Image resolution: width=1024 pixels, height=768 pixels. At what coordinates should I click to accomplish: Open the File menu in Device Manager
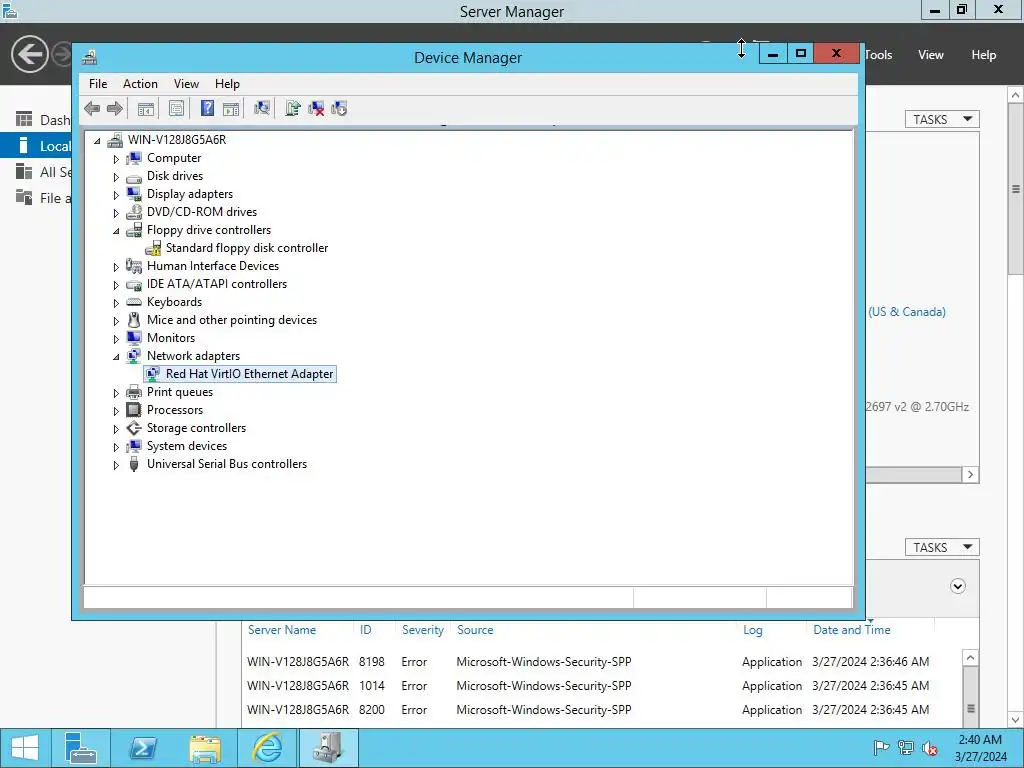coord(98,84)
